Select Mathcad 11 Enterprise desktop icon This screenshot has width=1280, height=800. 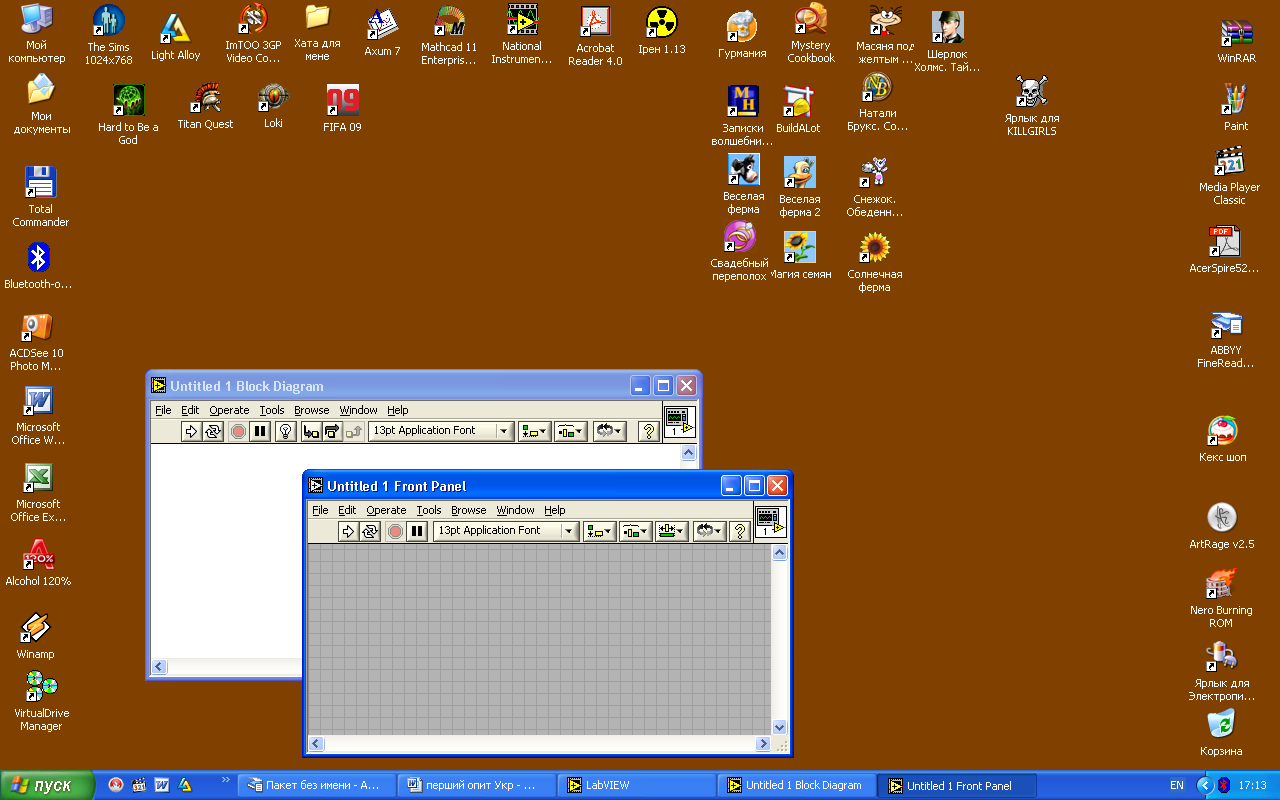tap(449, 36)
